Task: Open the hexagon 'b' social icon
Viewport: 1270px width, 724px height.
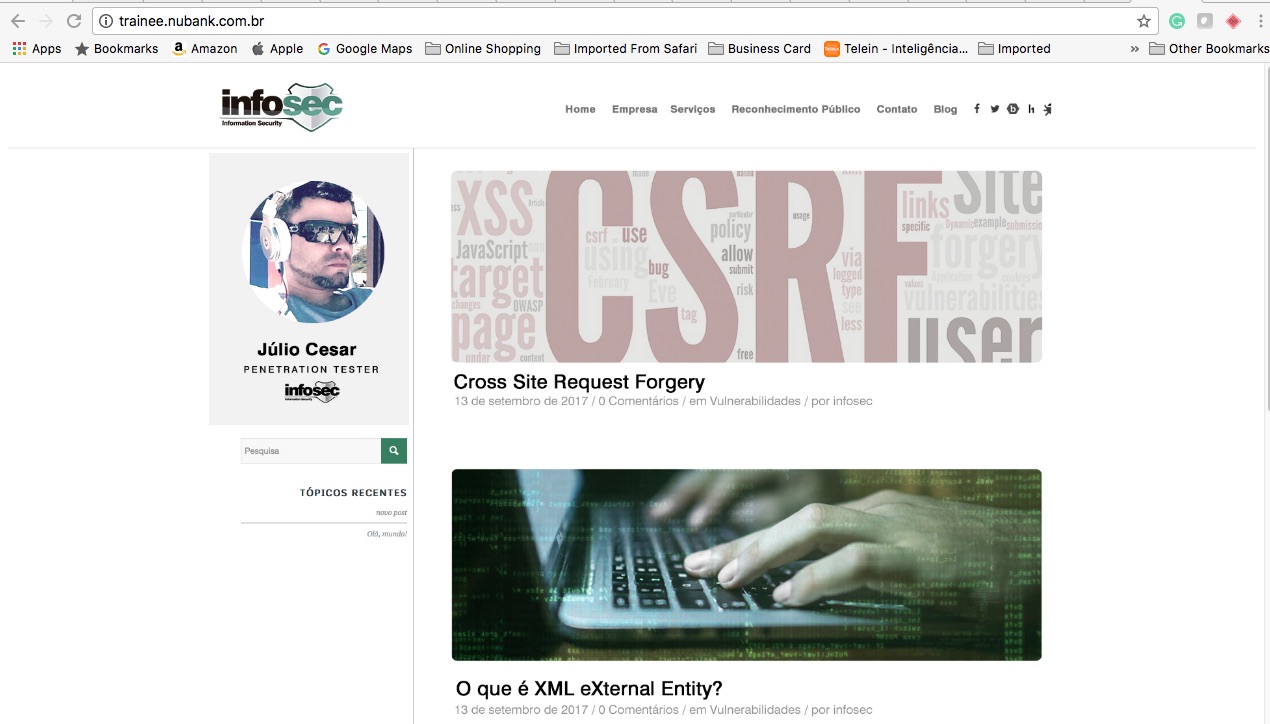Action: pos(1013,109)
